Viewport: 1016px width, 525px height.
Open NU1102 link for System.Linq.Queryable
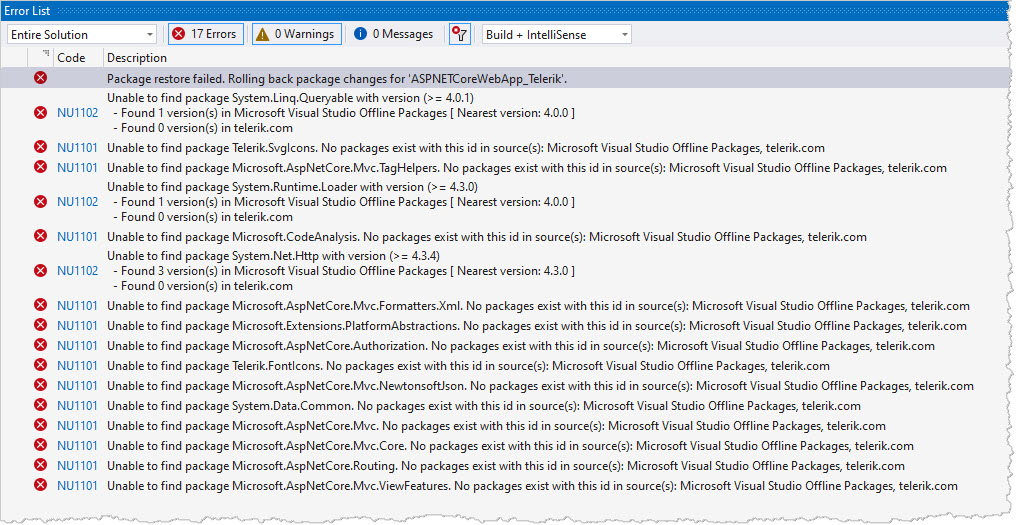pos(77,113)
